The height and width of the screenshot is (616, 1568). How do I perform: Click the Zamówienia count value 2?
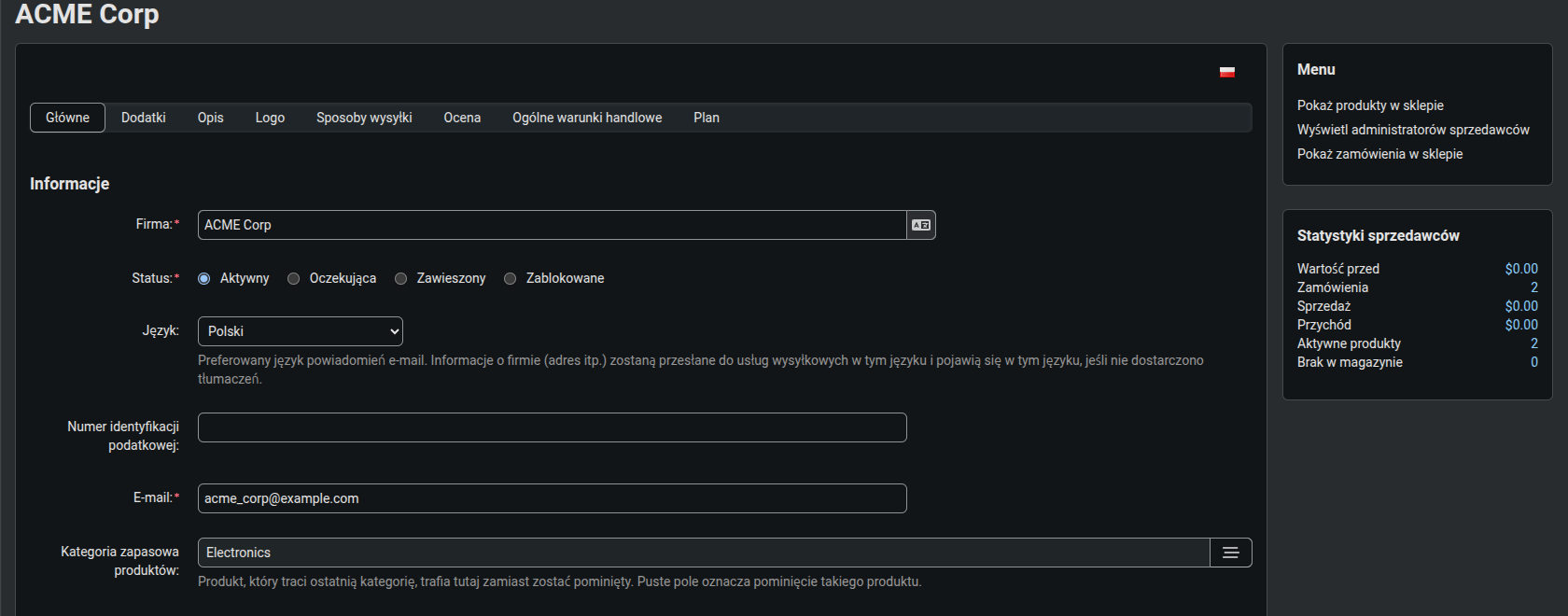click(1533, 287)
